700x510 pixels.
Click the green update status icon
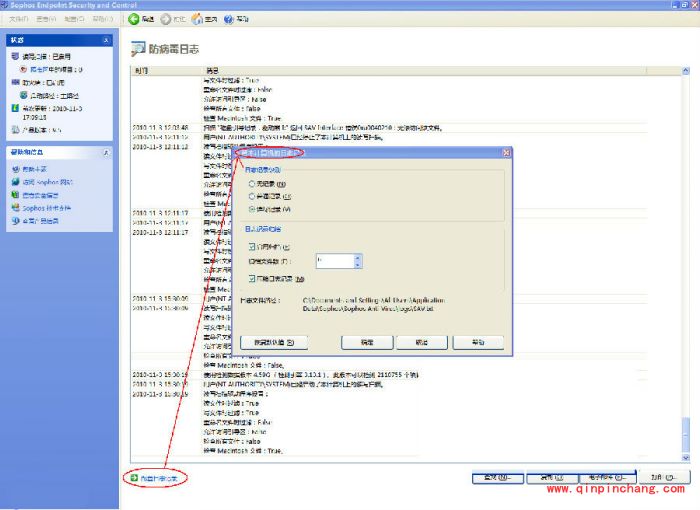pos(14,107)
